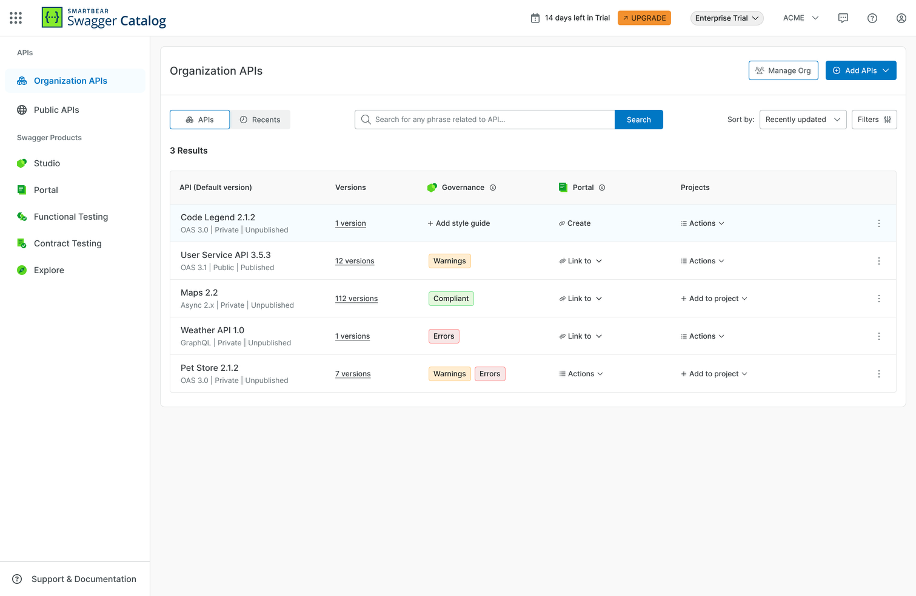Open the 7 versions link
Screen dimensions: 916x596
pos(353,374)
